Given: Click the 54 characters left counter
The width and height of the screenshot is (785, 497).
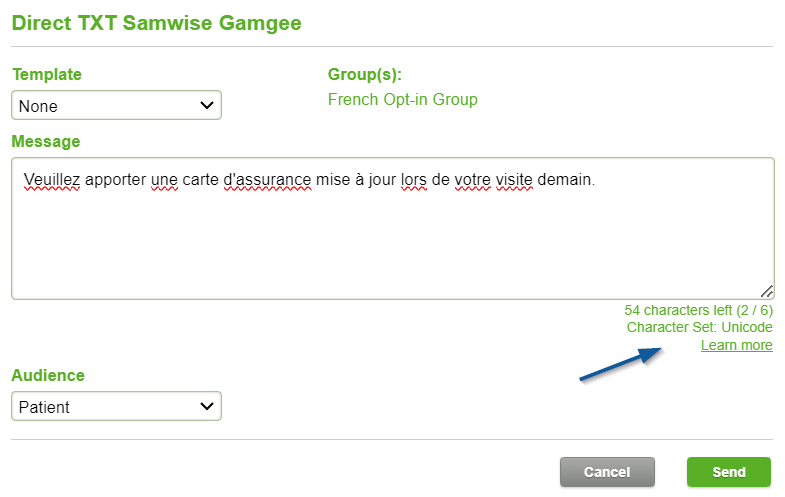Looking at the screenshot, I should (x=698, y=310).
